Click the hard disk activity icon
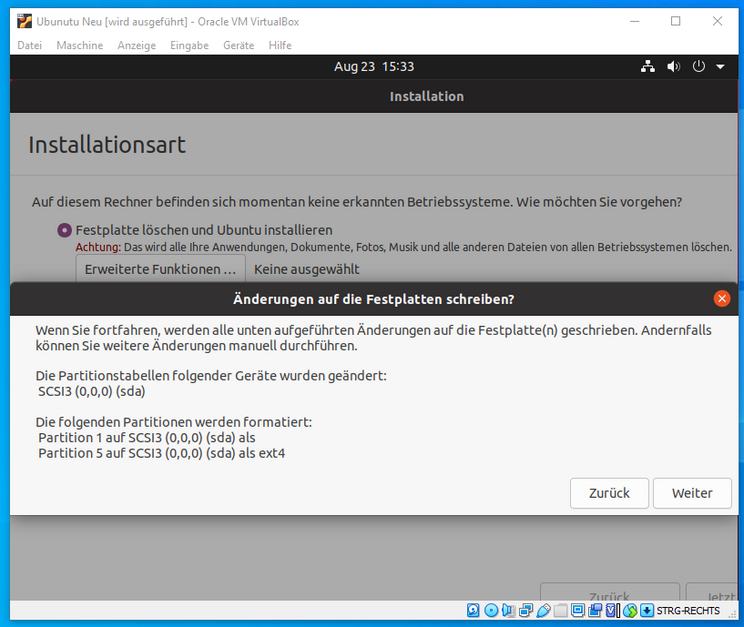Screen dimensions: 744x627 click(x=474, y=611)
